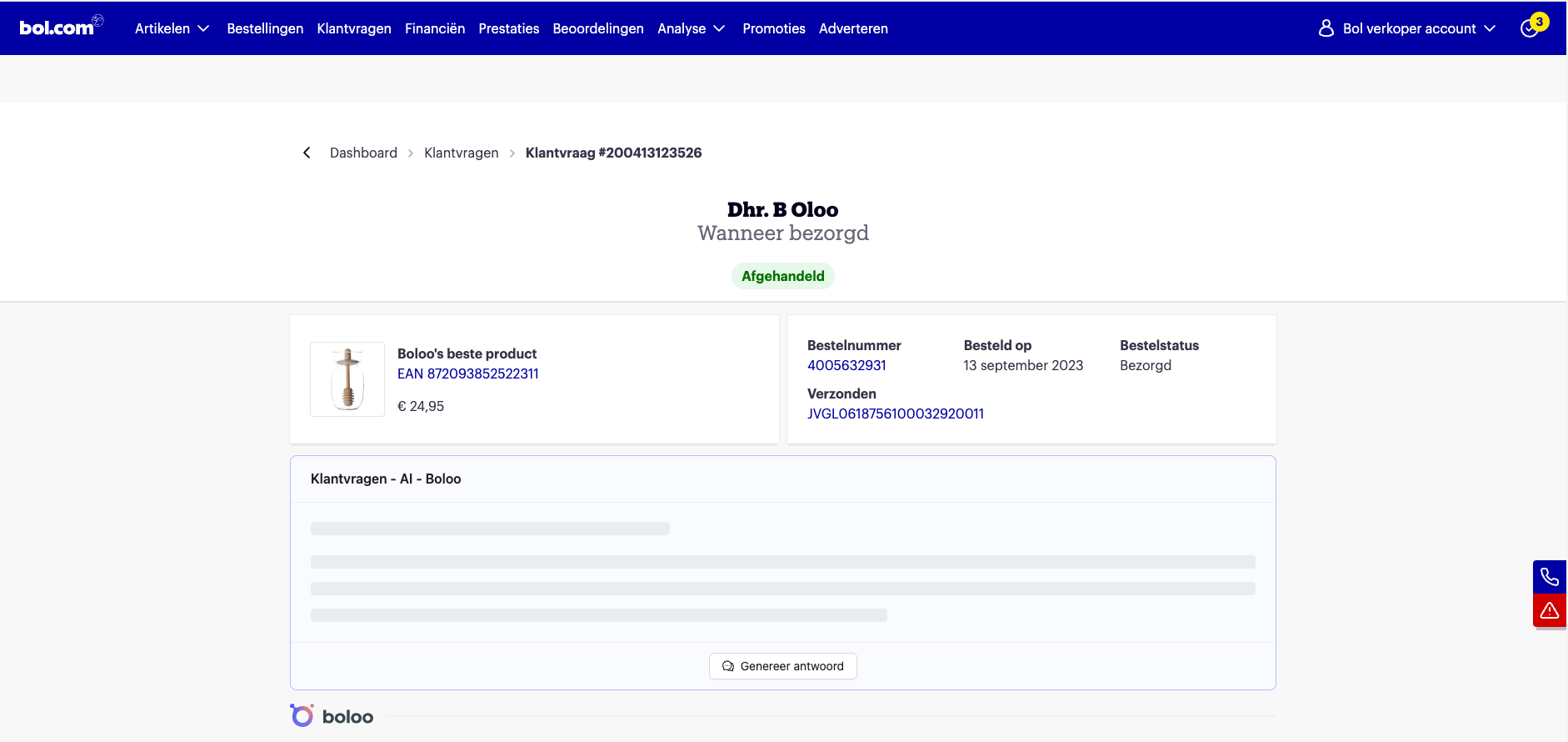Click the Afgehandeld status badge
Viewport: 1568px width, 742px height.
pyautogui.click(x=783, y=276)
